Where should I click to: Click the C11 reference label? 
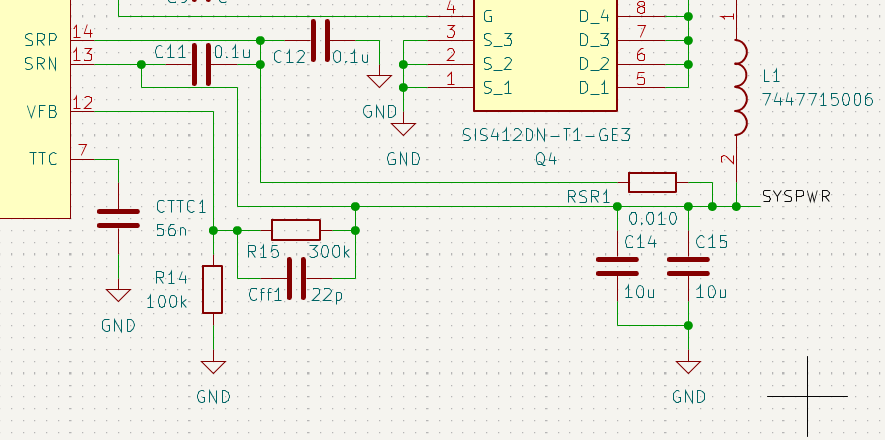point(170,52)
